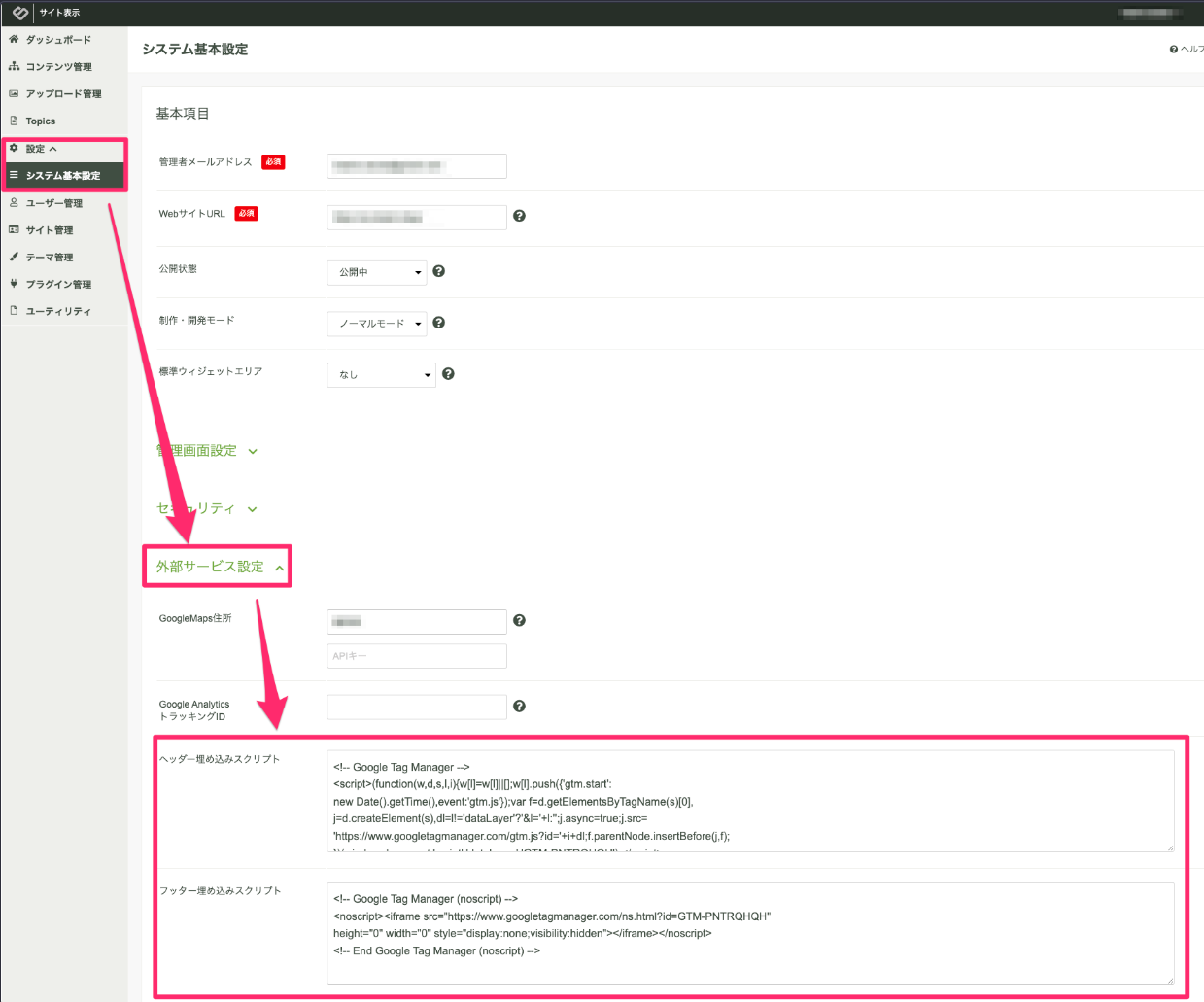
Task: Click the ヘッダー埋め込みスクリプト label
Action: click(220, 759)
